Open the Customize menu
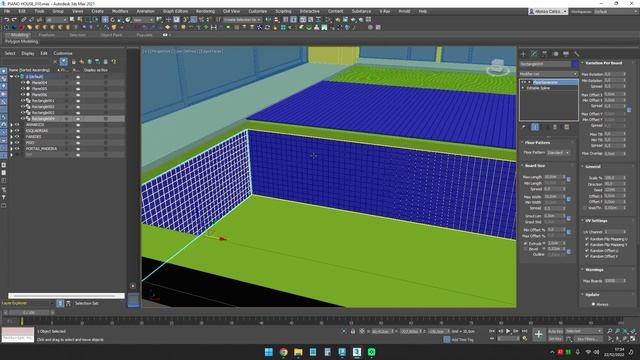Screen dimensions: 640x360 click(258, 11)
